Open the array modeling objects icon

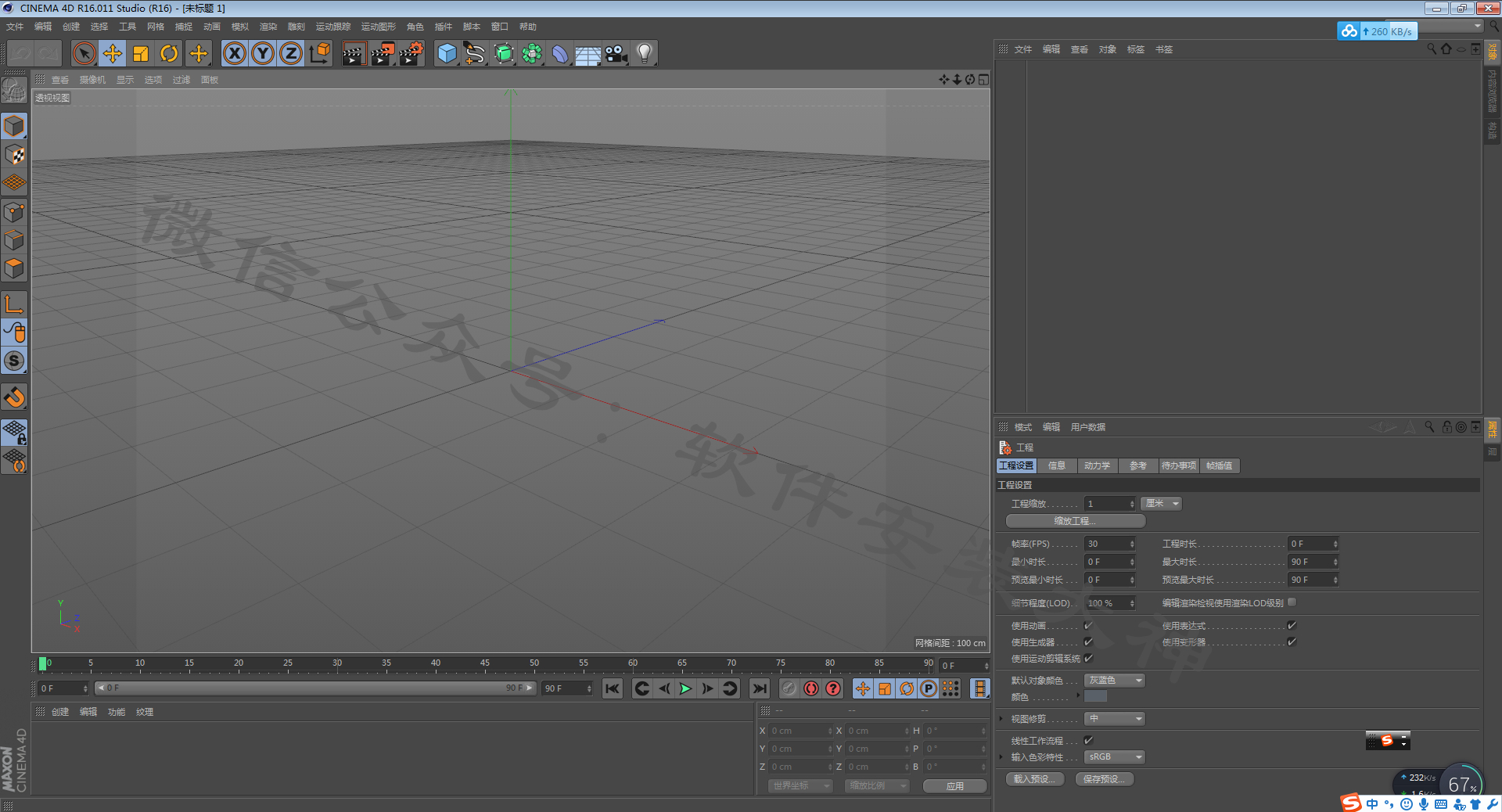pyautogui.click(x=532, y=54)
